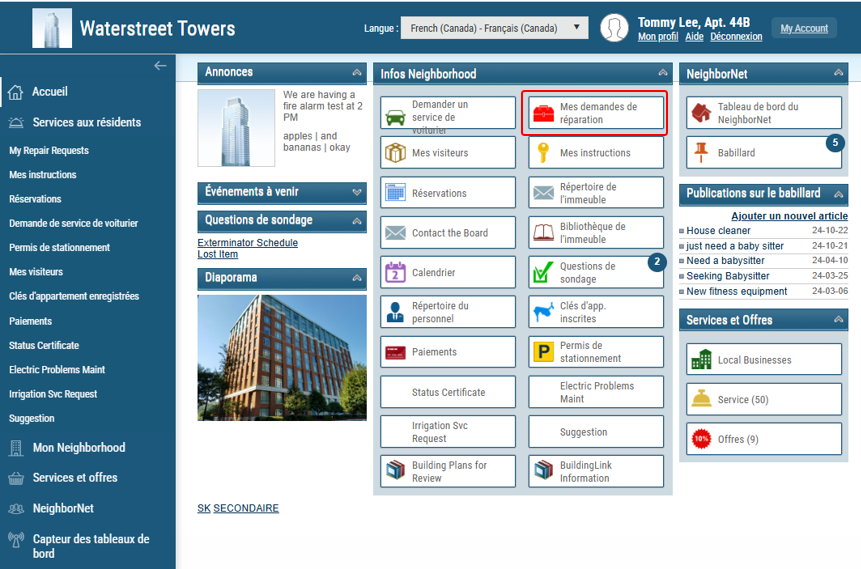Click the Services et offres basket icon
The width and height of the screenshot is (861, 569).
pyautogui.click(x=16, y=478)
